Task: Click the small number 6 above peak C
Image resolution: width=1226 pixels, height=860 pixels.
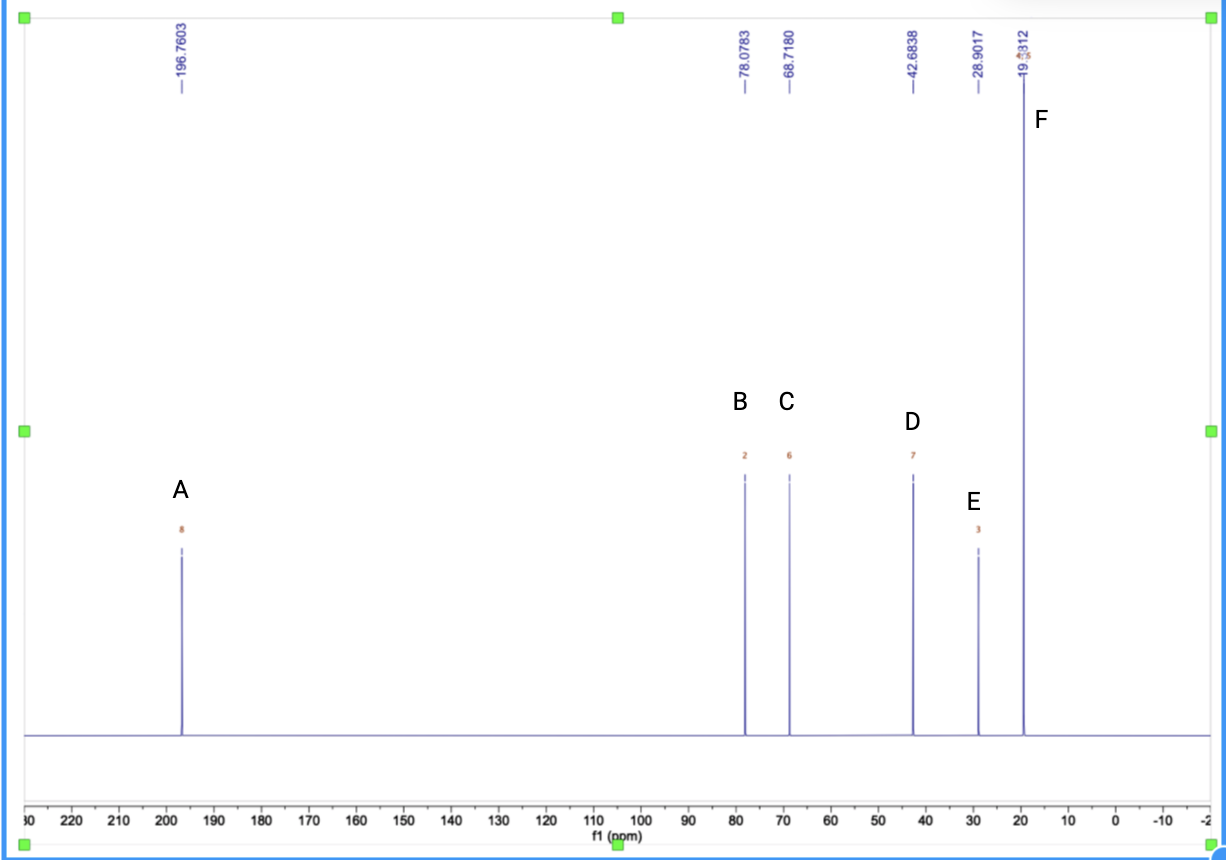Action: (789, 456)
